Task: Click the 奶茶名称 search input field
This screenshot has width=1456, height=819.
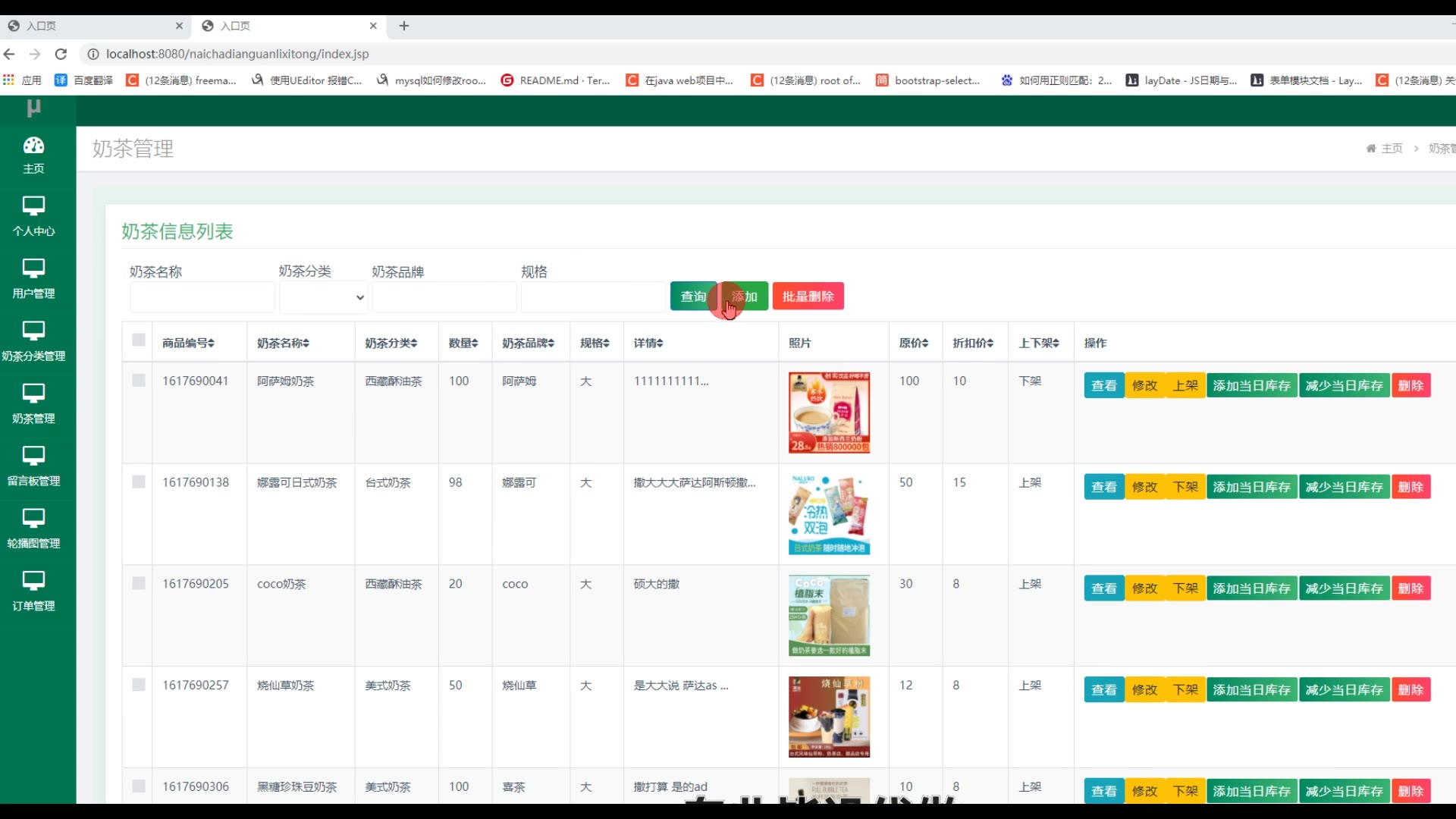Action: 202,297
